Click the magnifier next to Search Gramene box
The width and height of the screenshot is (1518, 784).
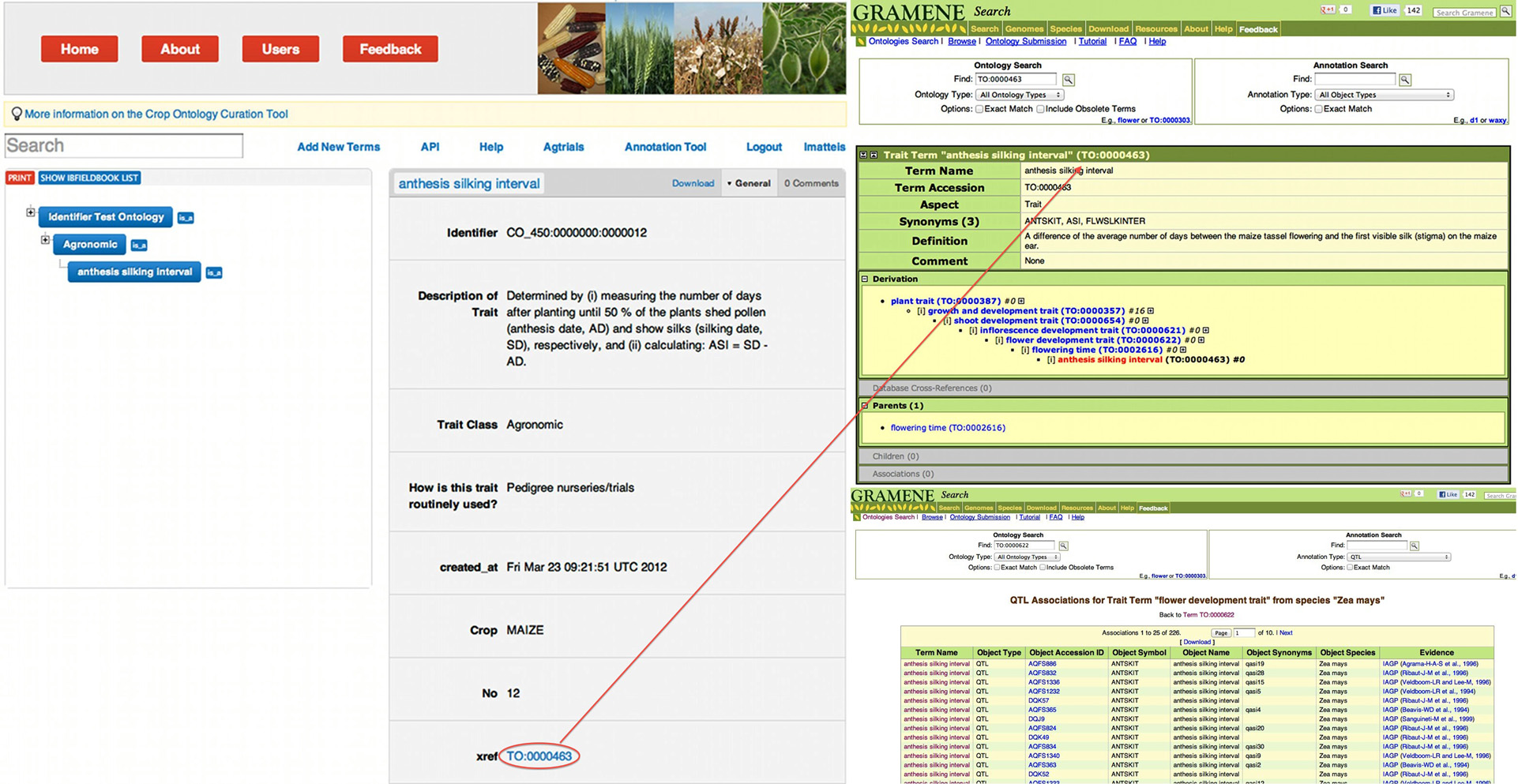pyautogui.click(x=1505, y=12)
